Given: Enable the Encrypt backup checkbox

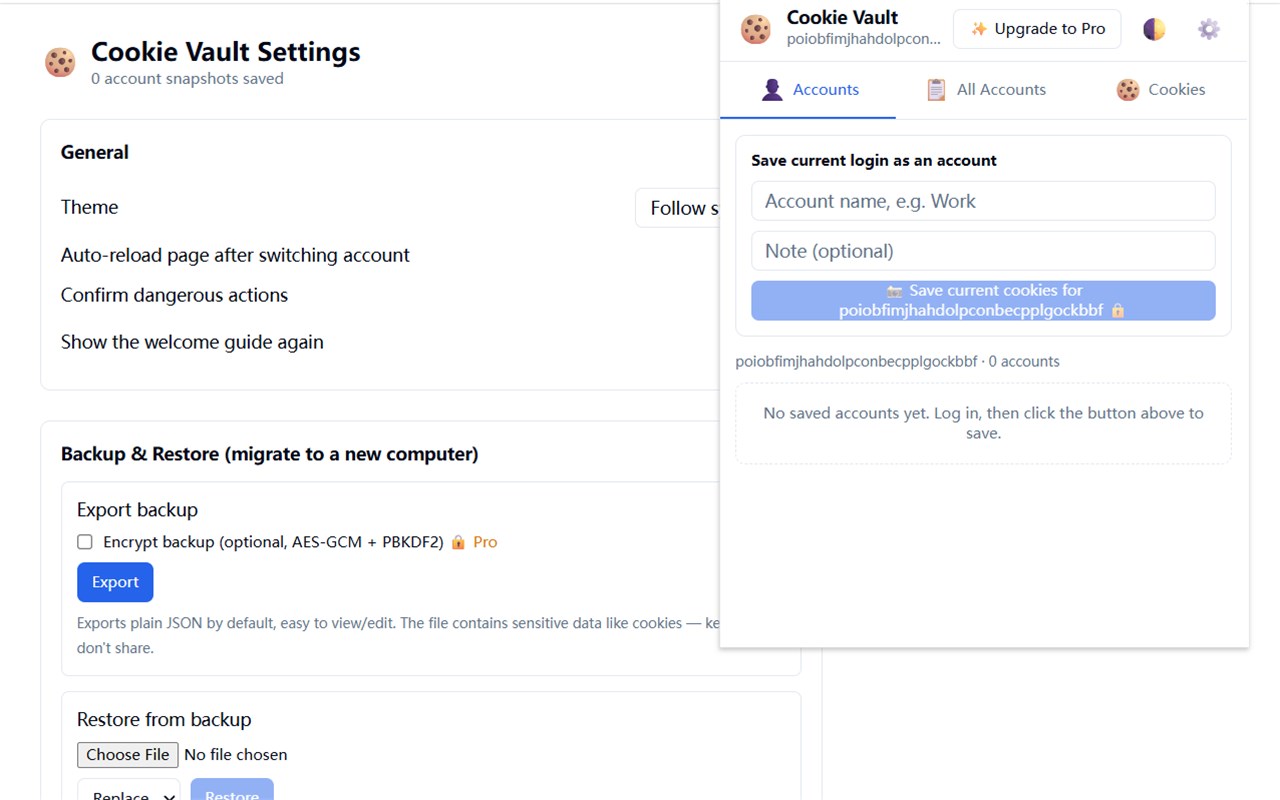Looking at the screenshot, I should coord(85,542).
